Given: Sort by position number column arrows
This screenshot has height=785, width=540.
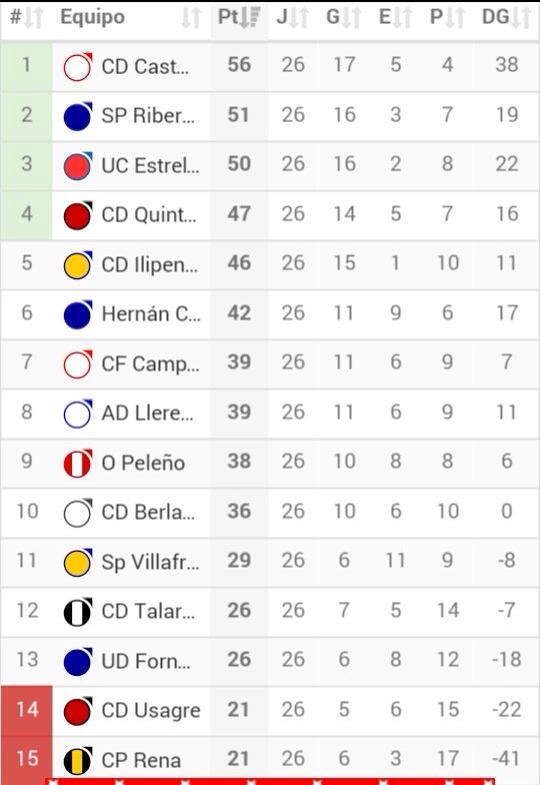Looking at the screenshot, I should (x=34, y=18).
